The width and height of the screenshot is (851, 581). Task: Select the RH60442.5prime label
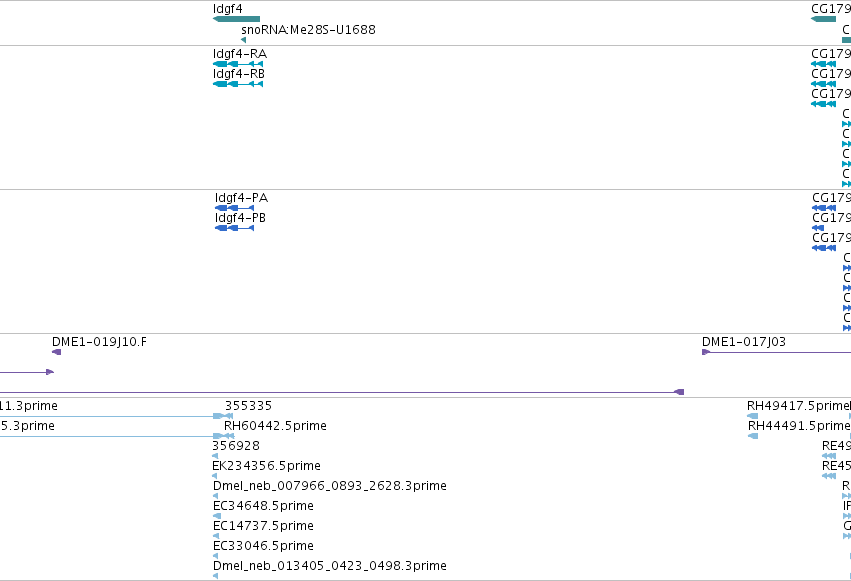(275, 426)
